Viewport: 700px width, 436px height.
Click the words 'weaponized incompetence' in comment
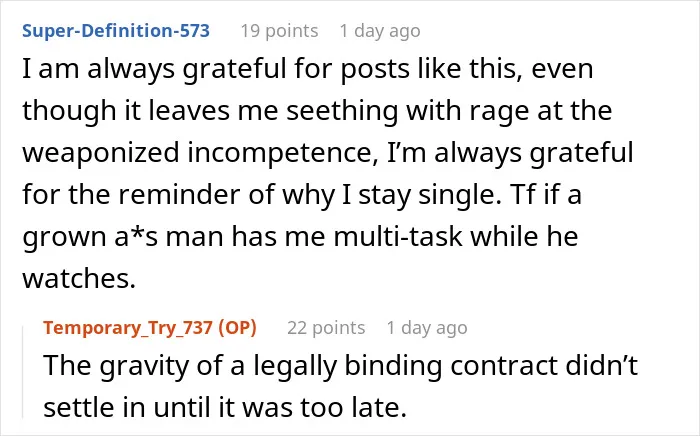pos(196,153)
